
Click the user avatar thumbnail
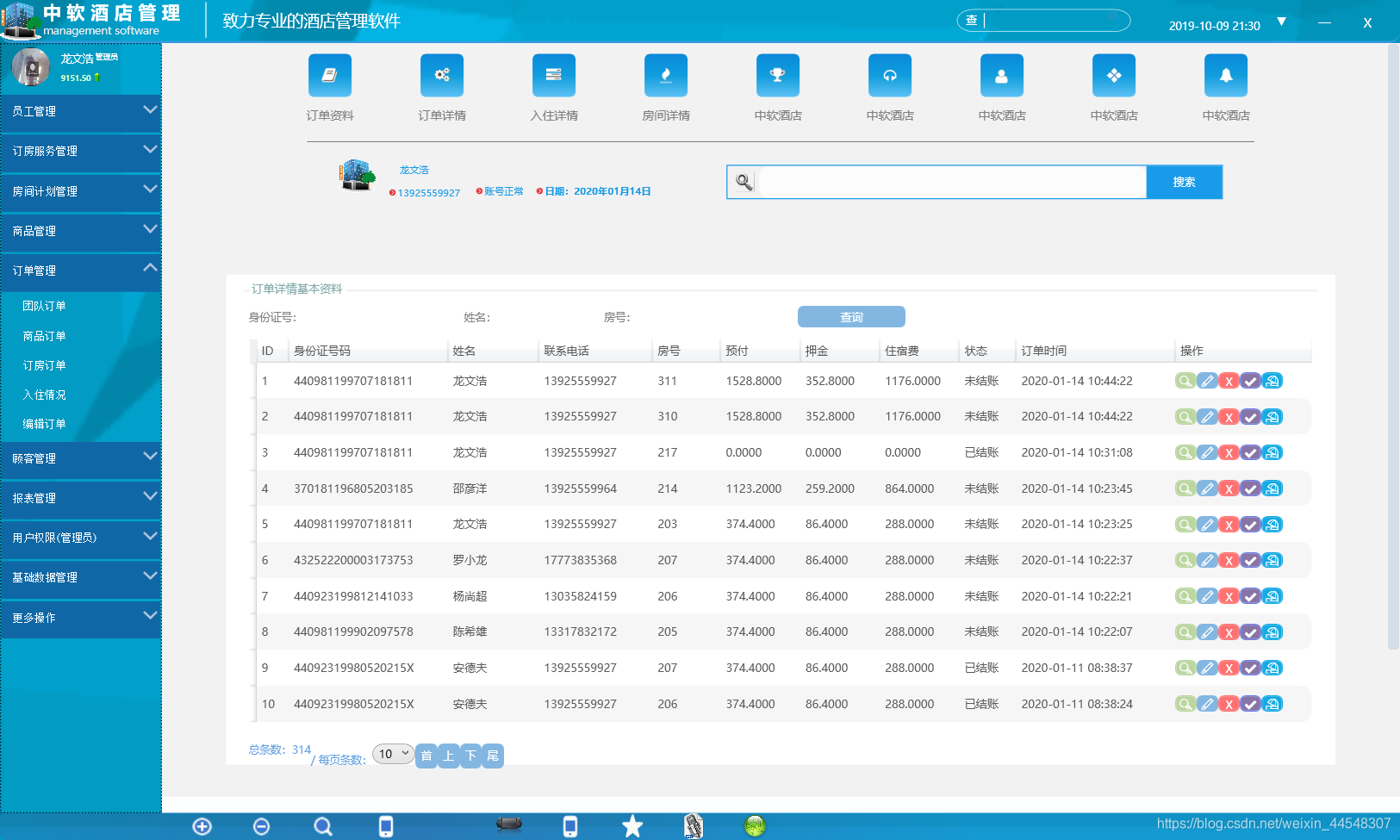point(31,66)
